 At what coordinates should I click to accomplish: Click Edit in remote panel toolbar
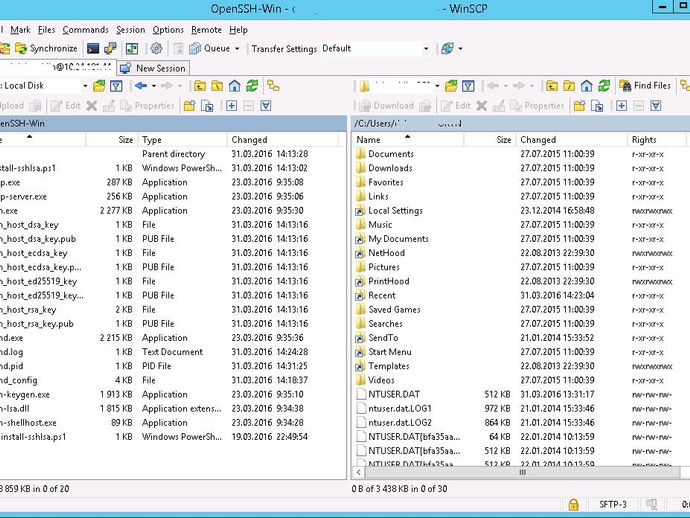pos(456,106)
